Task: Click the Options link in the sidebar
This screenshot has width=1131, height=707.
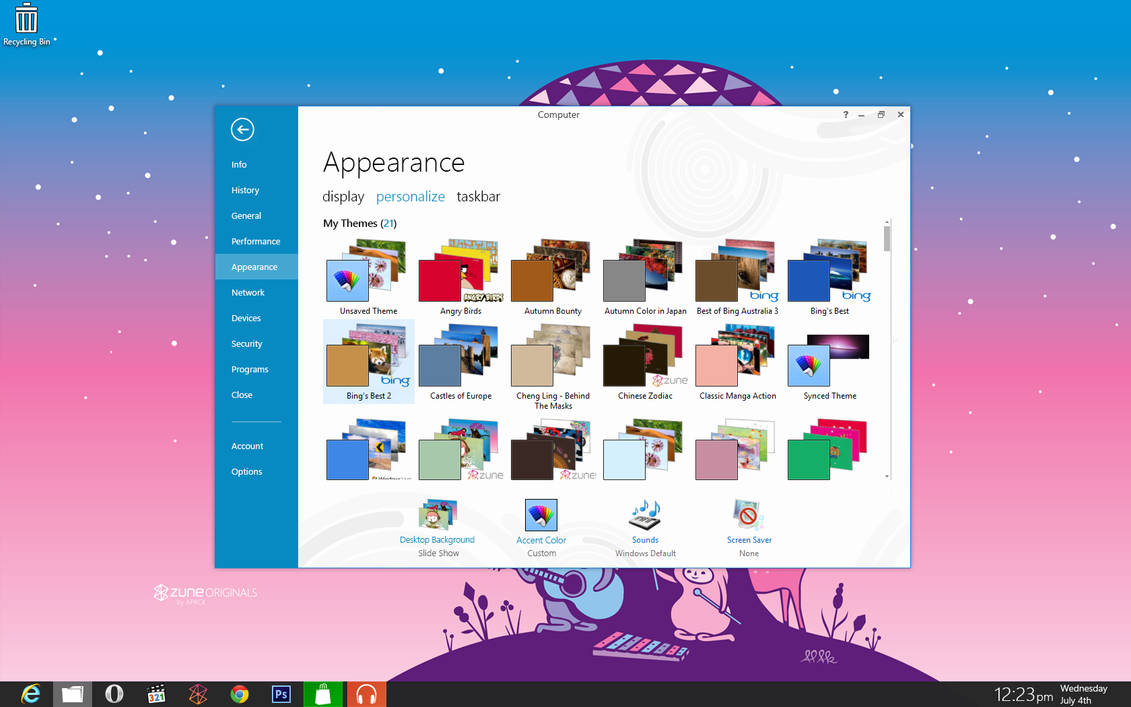Action: coord(246,471)
